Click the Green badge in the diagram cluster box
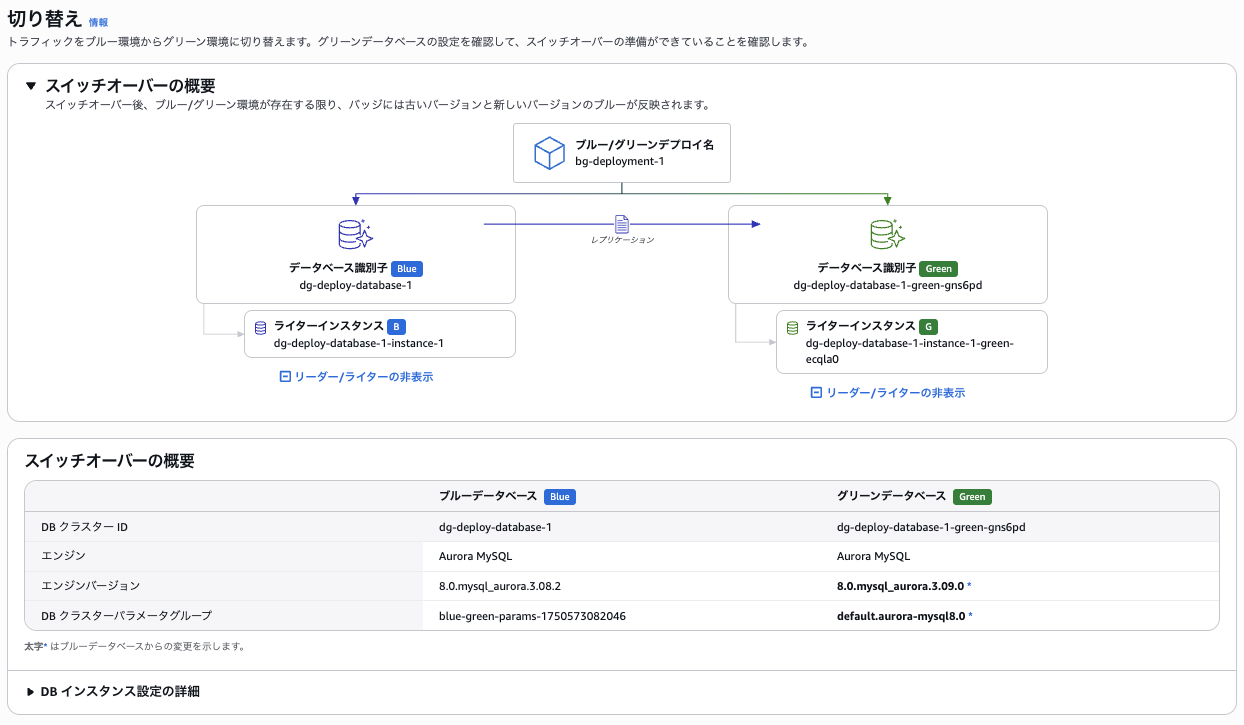1244x725 pixels. 938,269
